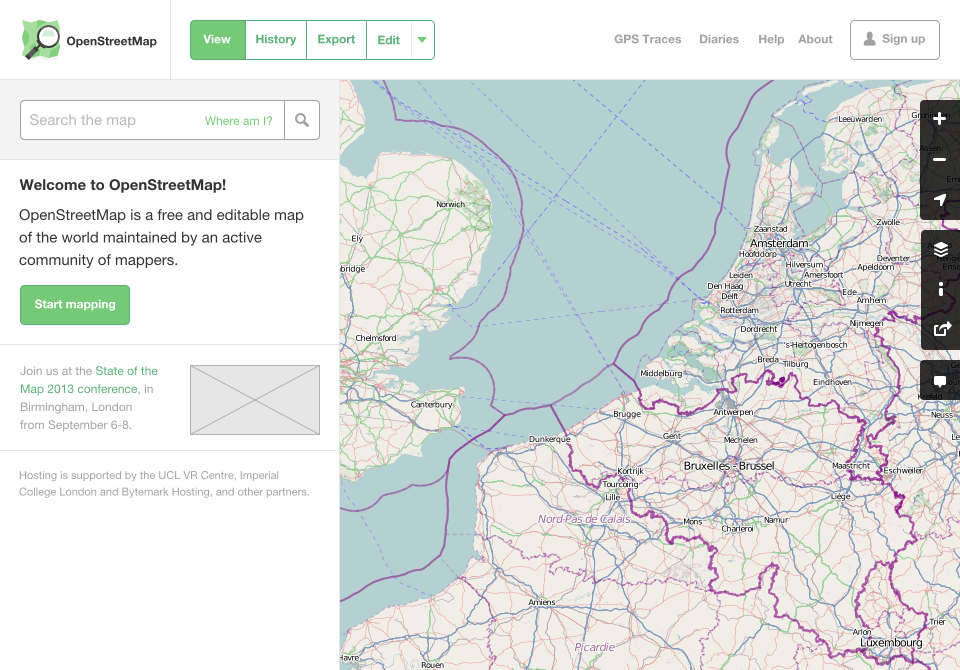Expand the Edit dropdown arrow
The width and height of the screenshot is (960, 670).
pyautogui.click(x=422, y=40)
